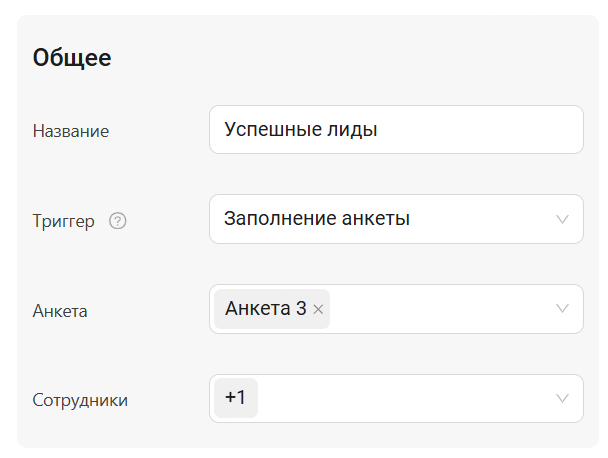This screenshot has width=608, height=458.
Task: Expand the Анкета dropdown chevron
Action: click(x=562, y=309)
